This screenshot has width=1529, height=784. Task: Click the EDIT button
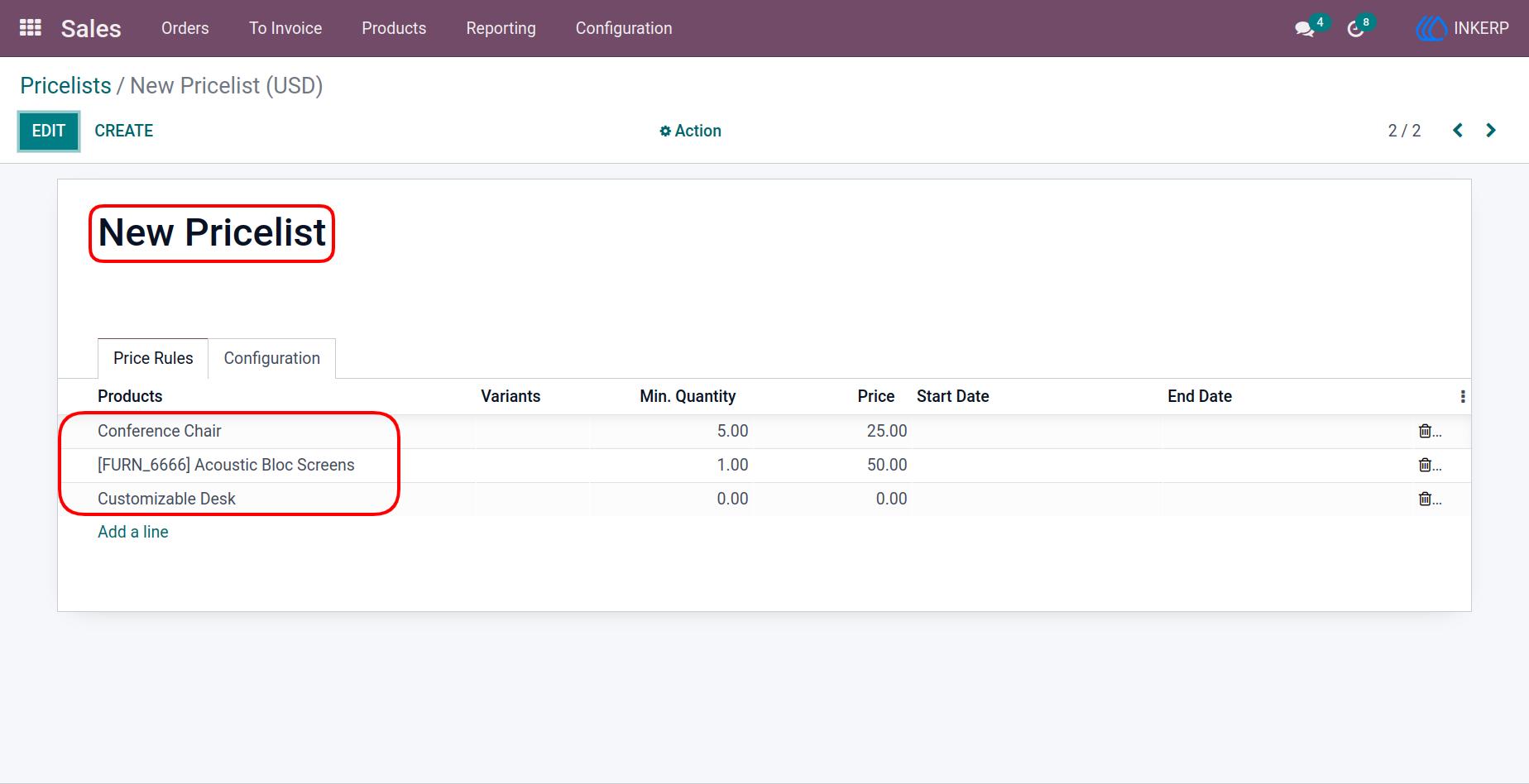[x=49, y=131]
